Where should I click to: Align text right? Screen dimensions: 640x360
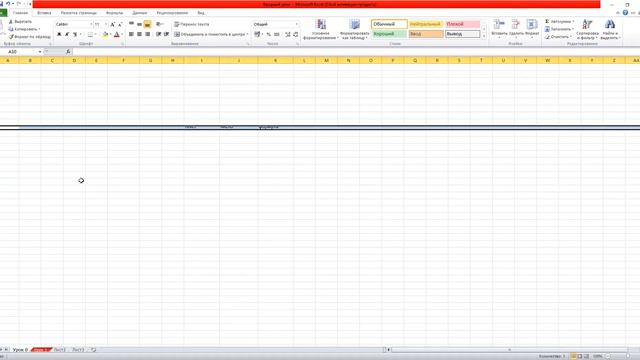click(x=147, y=34)
